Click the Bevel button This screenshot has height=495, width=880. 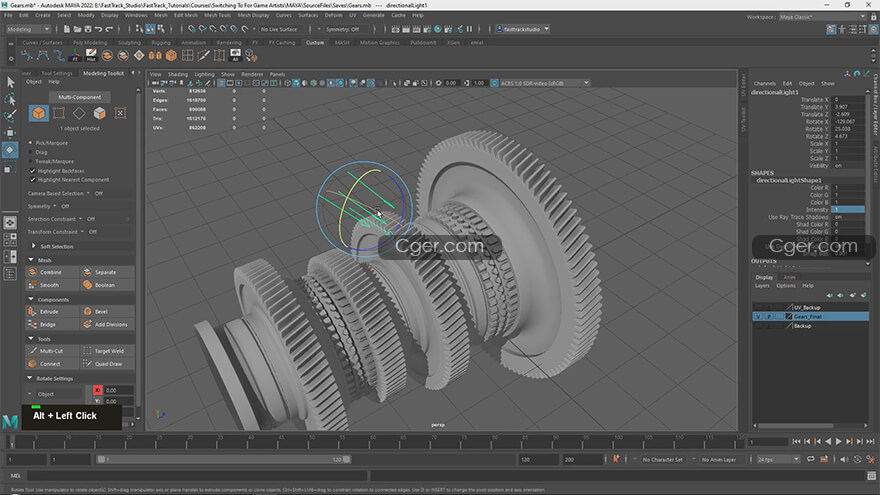(x=107, y=311)
